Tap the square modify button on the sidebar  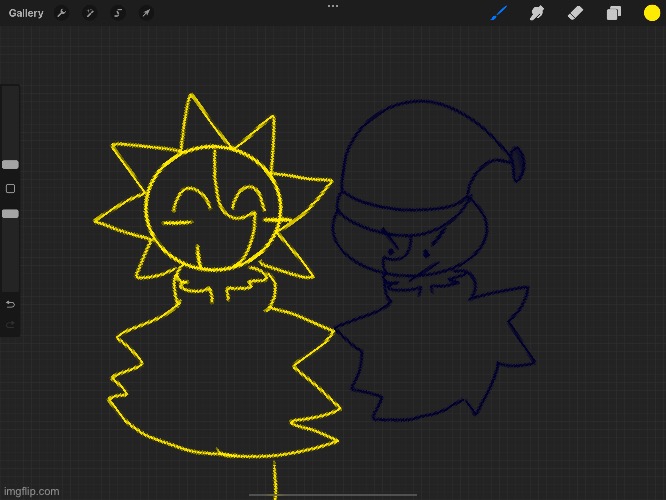click(10, 189)
